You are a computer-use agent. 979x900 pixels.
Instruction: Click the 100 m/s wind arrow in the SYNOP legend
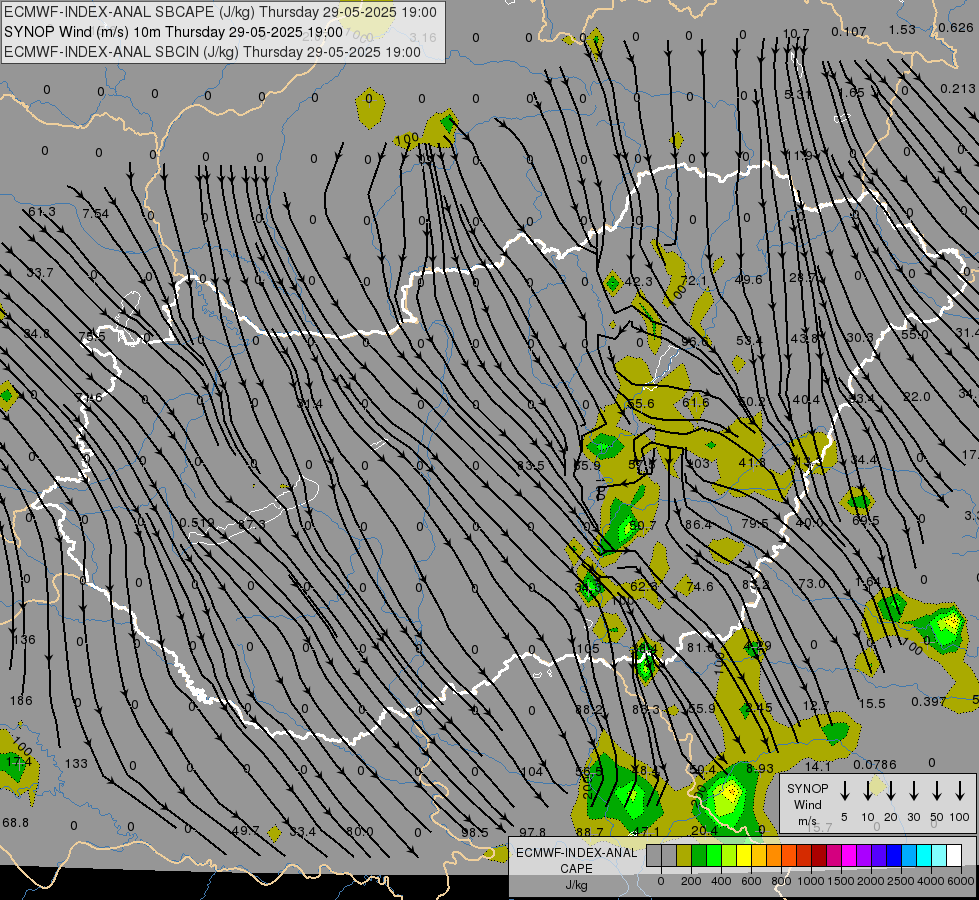tap(960, 791)
